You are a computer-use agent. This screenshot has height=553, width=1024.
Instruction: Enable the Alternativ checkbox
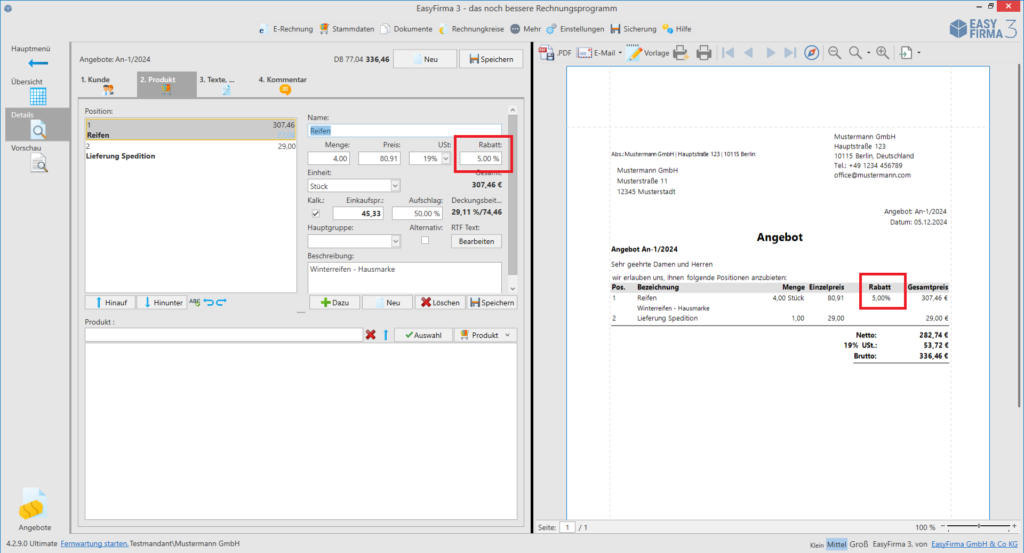pyautogui.click(x=425, y=240)
